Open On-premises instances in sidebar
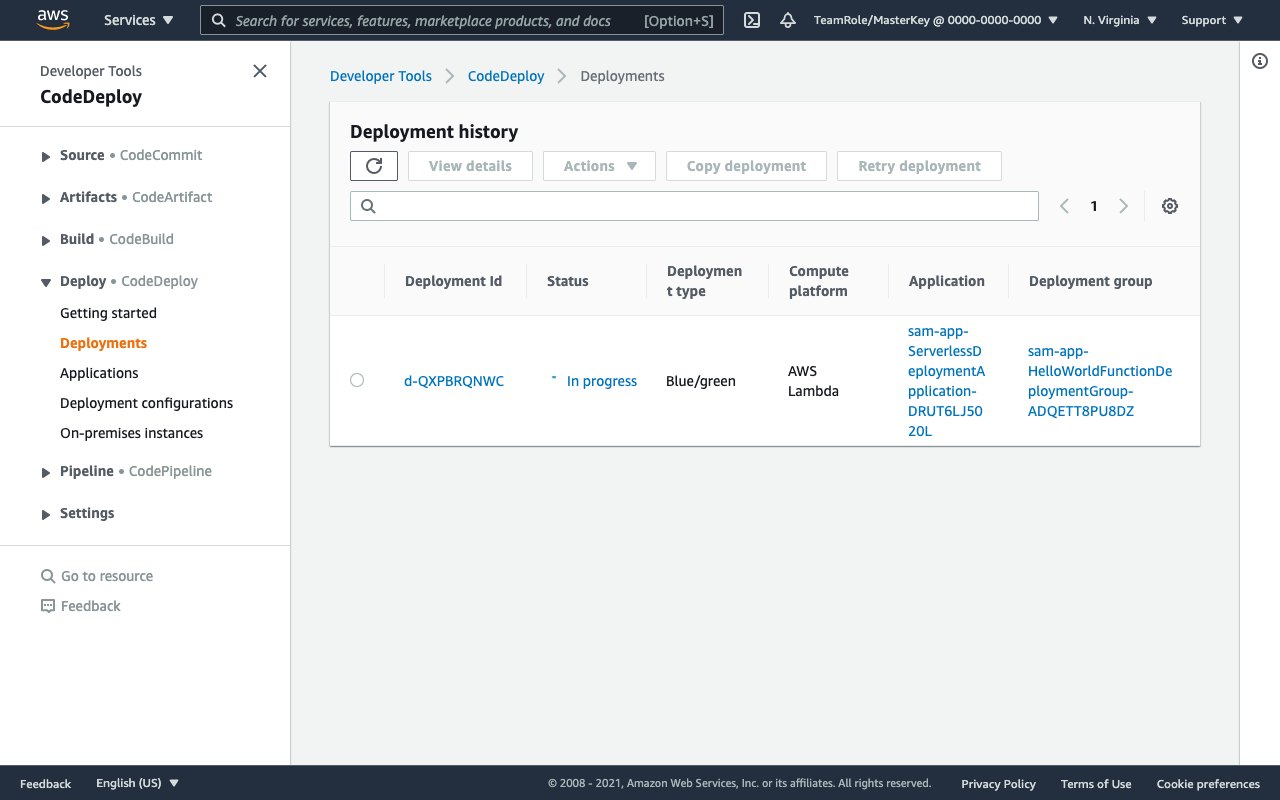Image resolution: width=1280 pixels, height=800 pixels. click(x=131, y=433)
